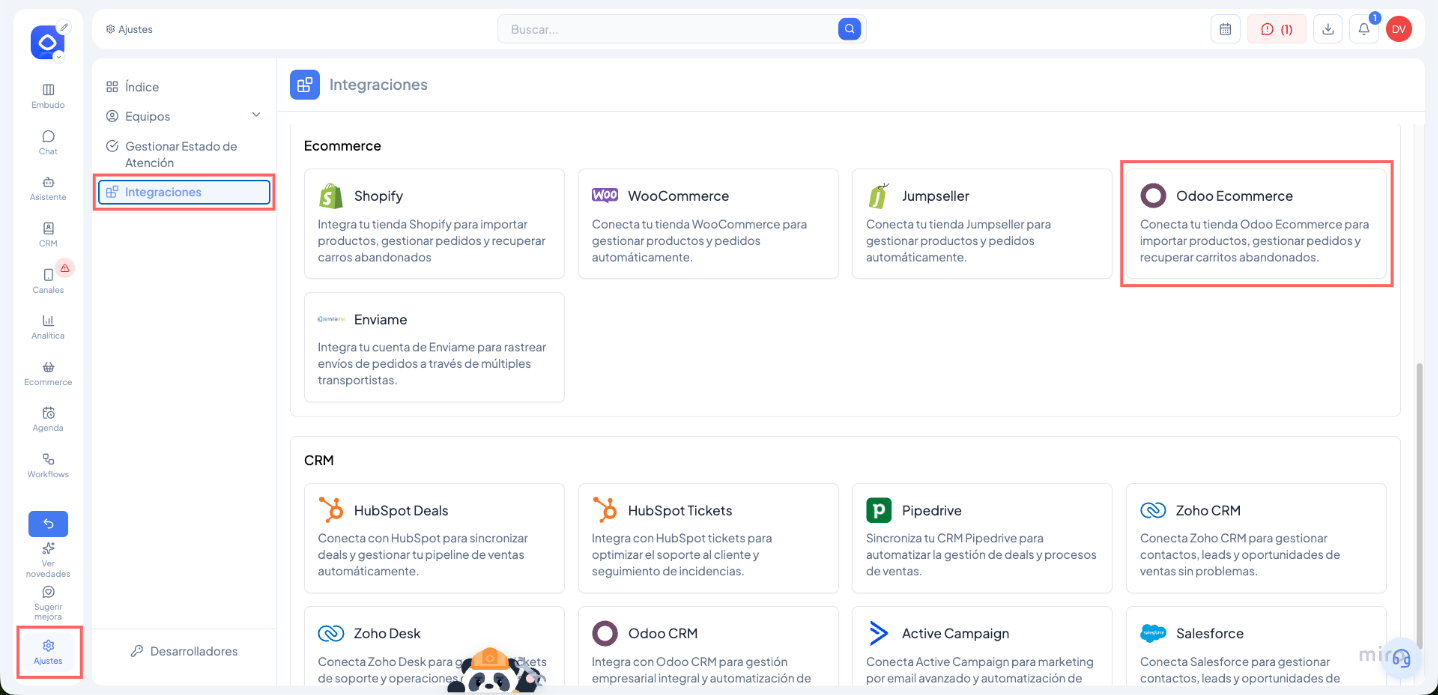Open the Canales sidebar icon
The image size is (1438, 695).
[48, 276]
